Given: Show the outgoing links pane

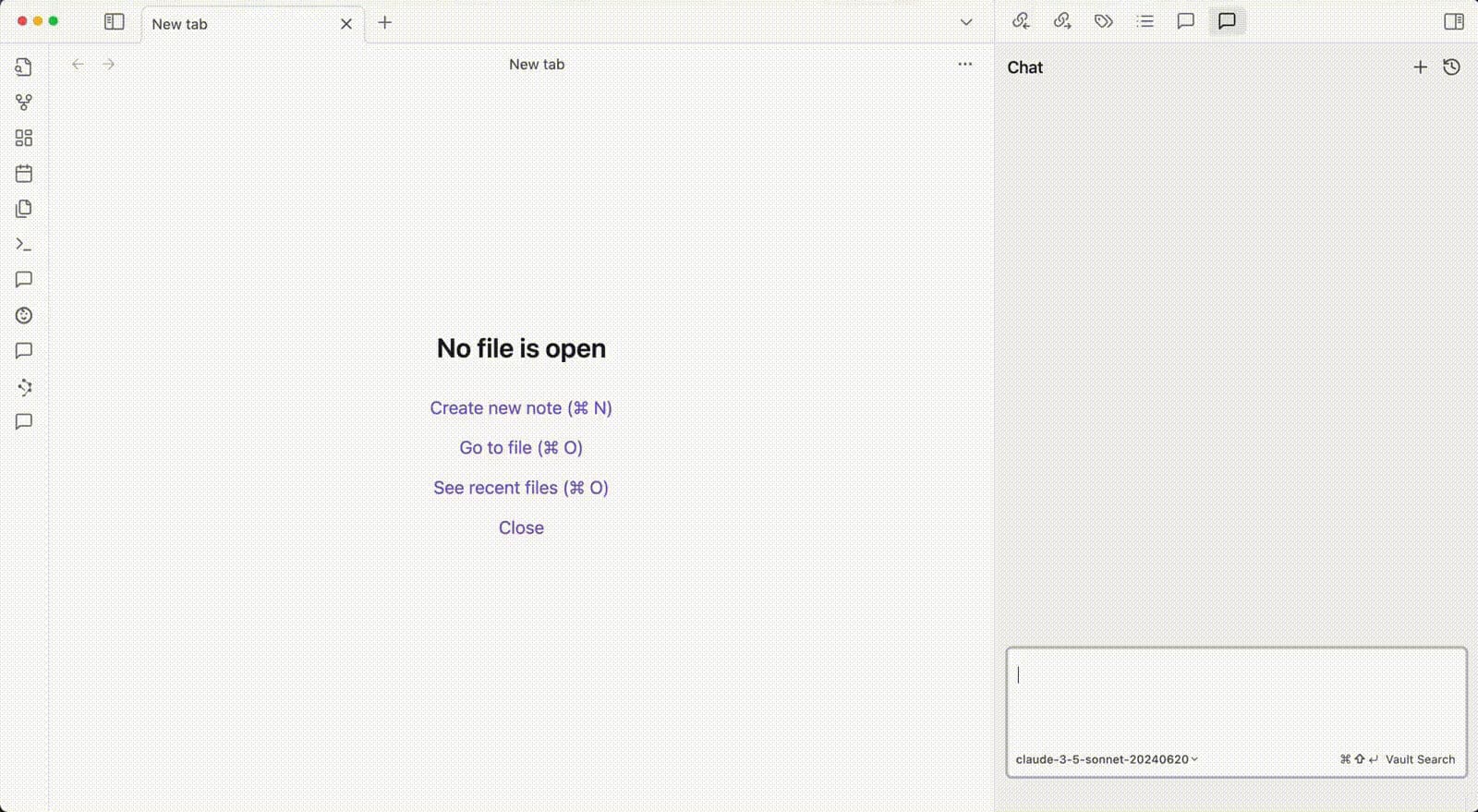Looking at the screenshot, I should [x=1062, y=21].
